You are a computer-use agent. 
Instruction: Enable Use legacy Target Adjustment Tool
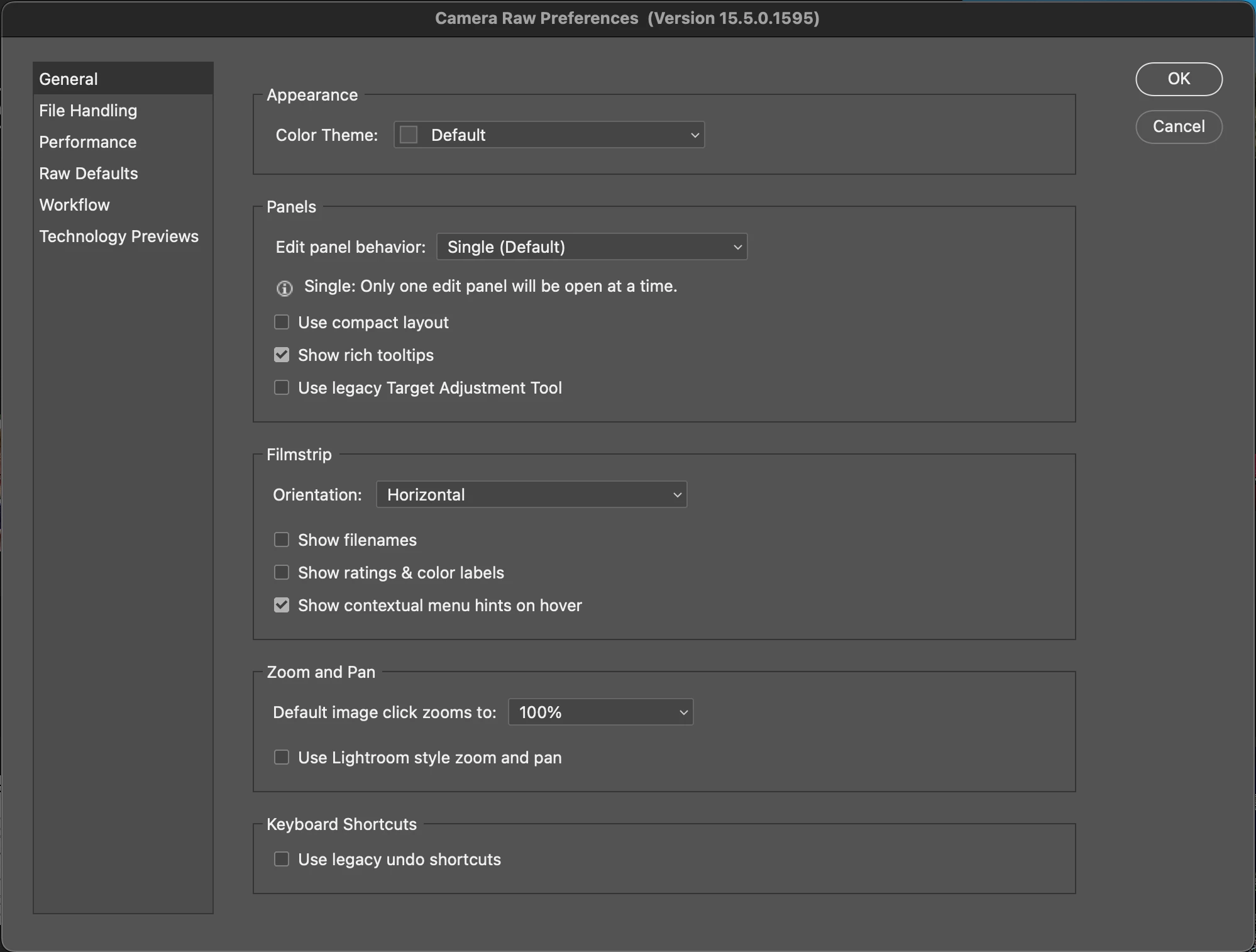point(282,387)
